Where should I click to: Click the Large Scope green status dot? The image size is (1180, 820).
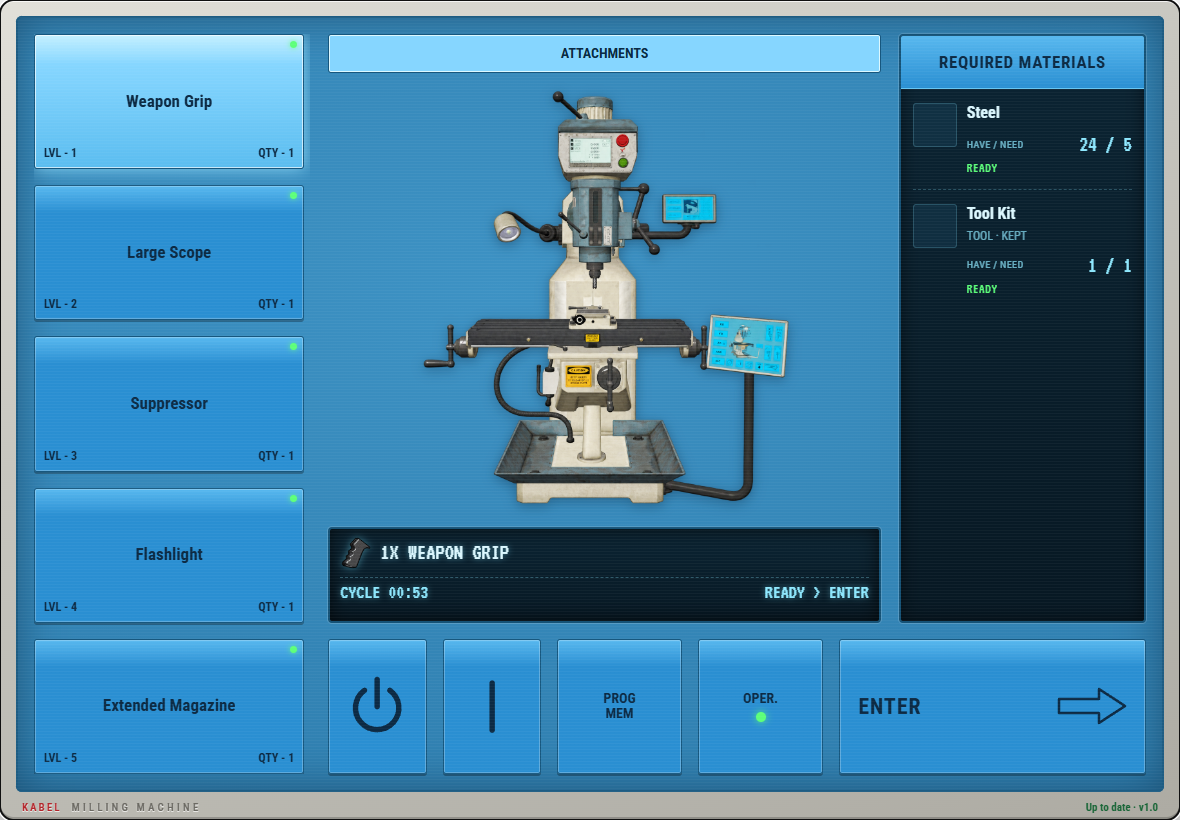[293, 196]
